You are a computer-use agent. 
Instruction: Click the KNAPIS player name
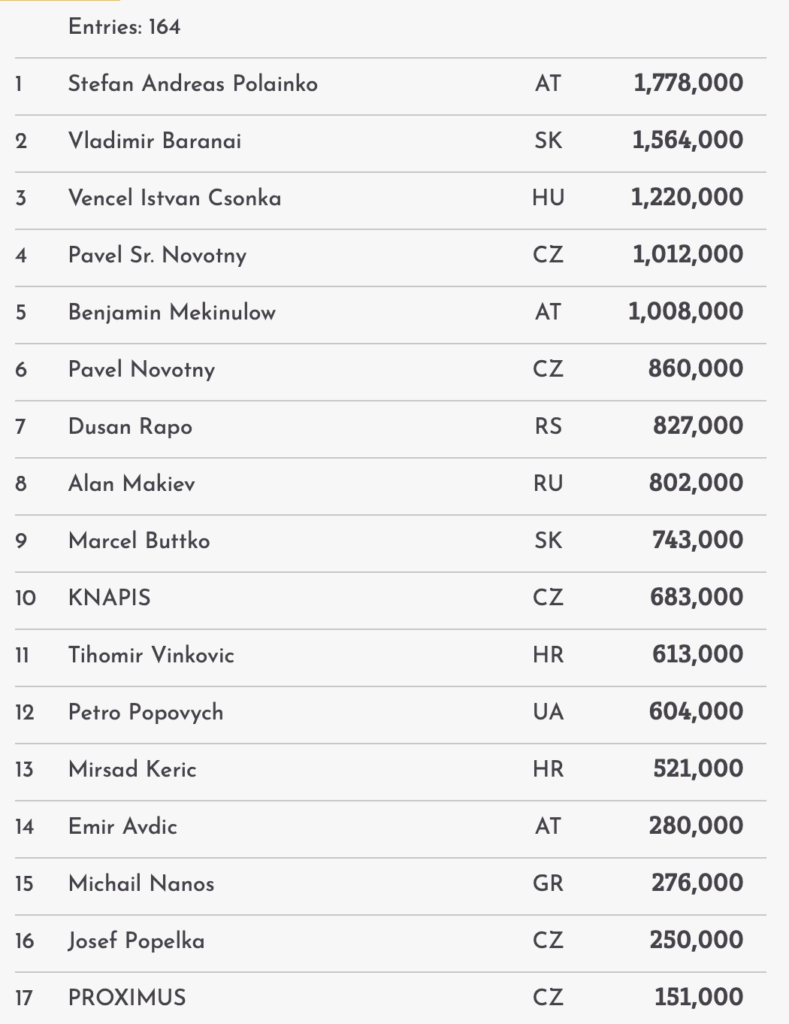point(109,598)
